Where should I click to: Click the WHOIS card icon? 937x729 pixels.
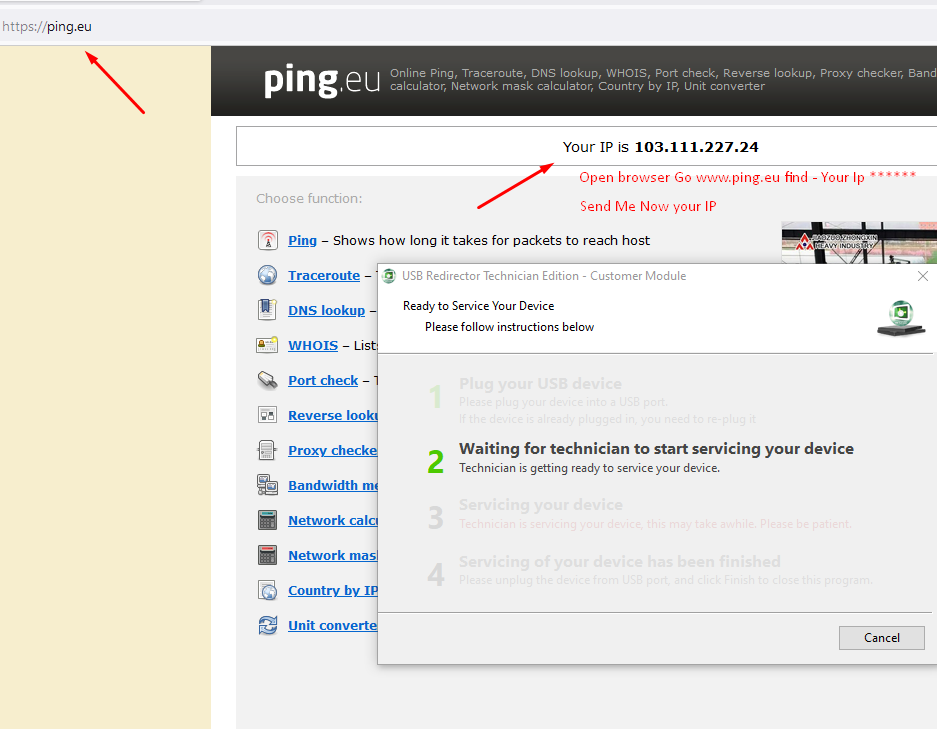(267, 345)
